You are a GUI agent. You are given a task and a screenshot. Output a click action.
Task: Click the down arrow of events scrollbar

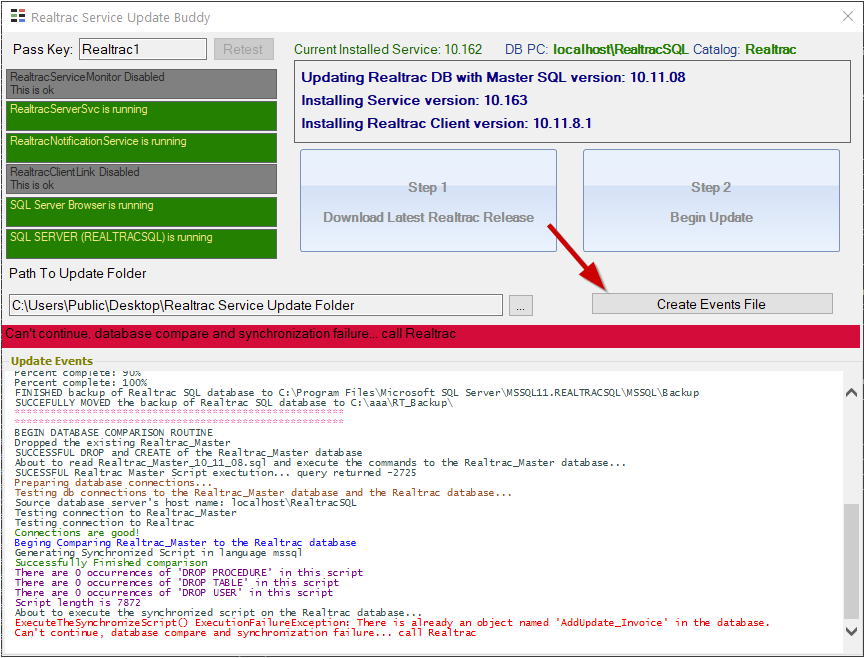(851, 631)
